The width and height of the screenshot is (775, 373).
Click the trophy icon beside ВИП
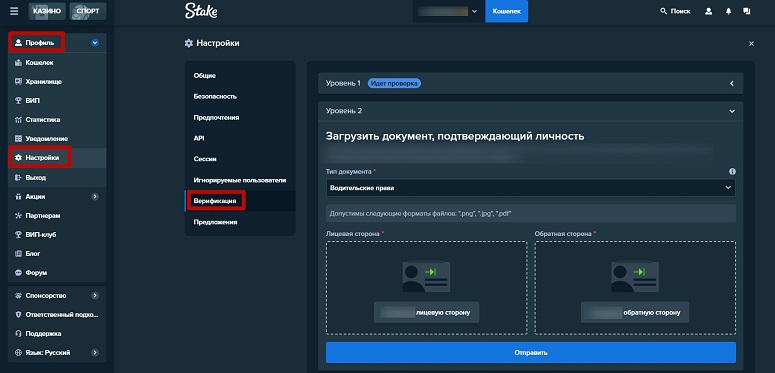pyautogui.click(x=18, y=101)
